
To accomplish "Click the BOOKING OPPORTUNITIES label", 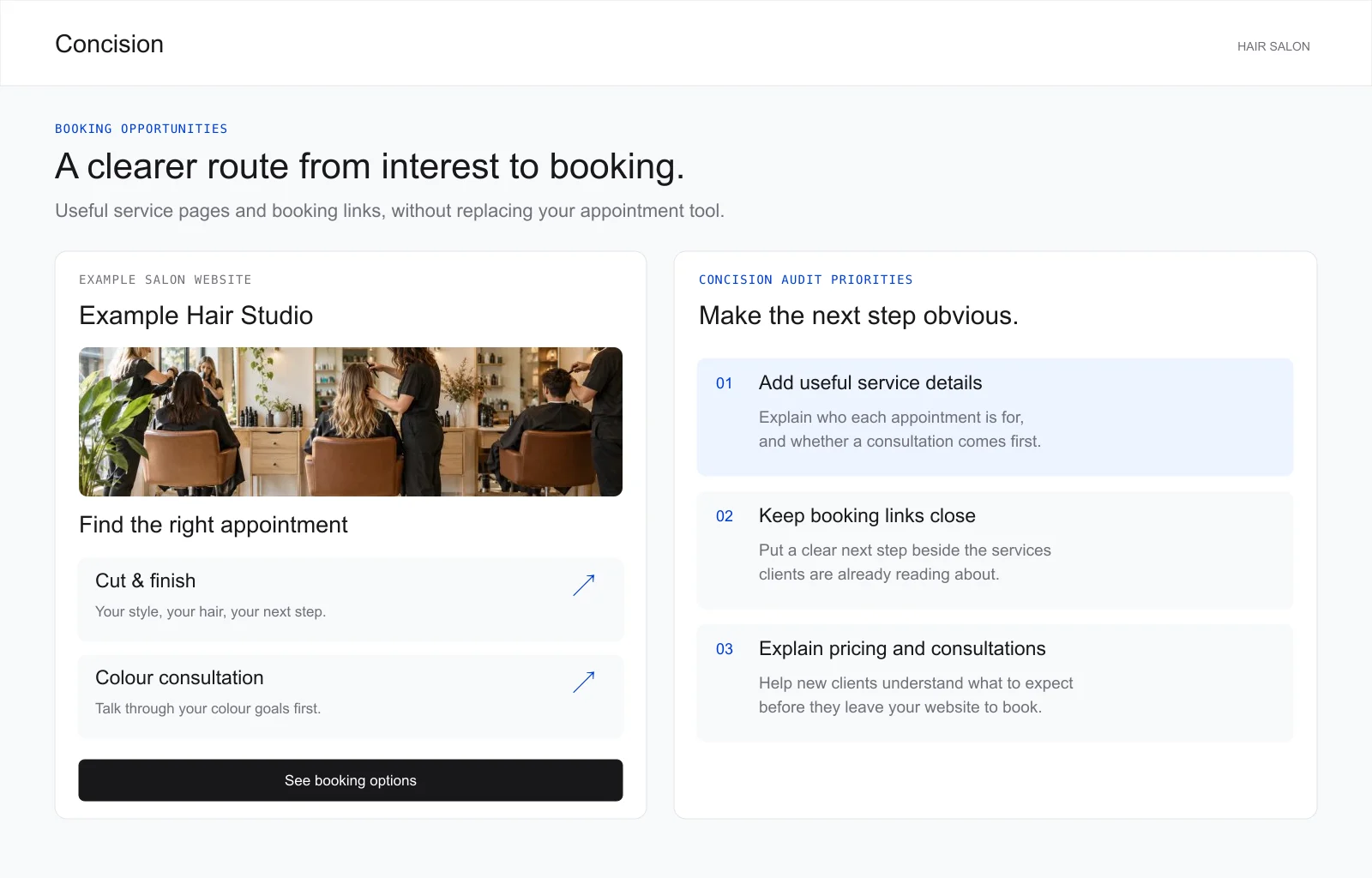I will (x=141, y=129).
